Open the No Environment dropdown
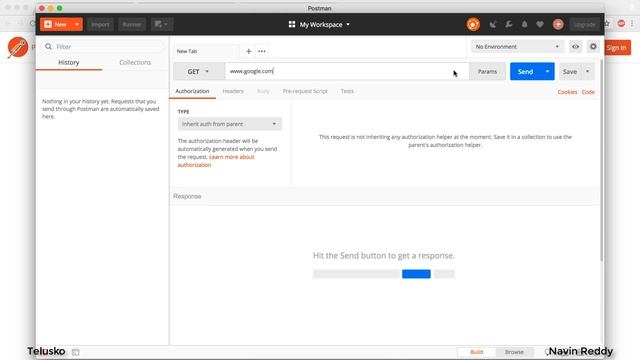 (517, 47)
